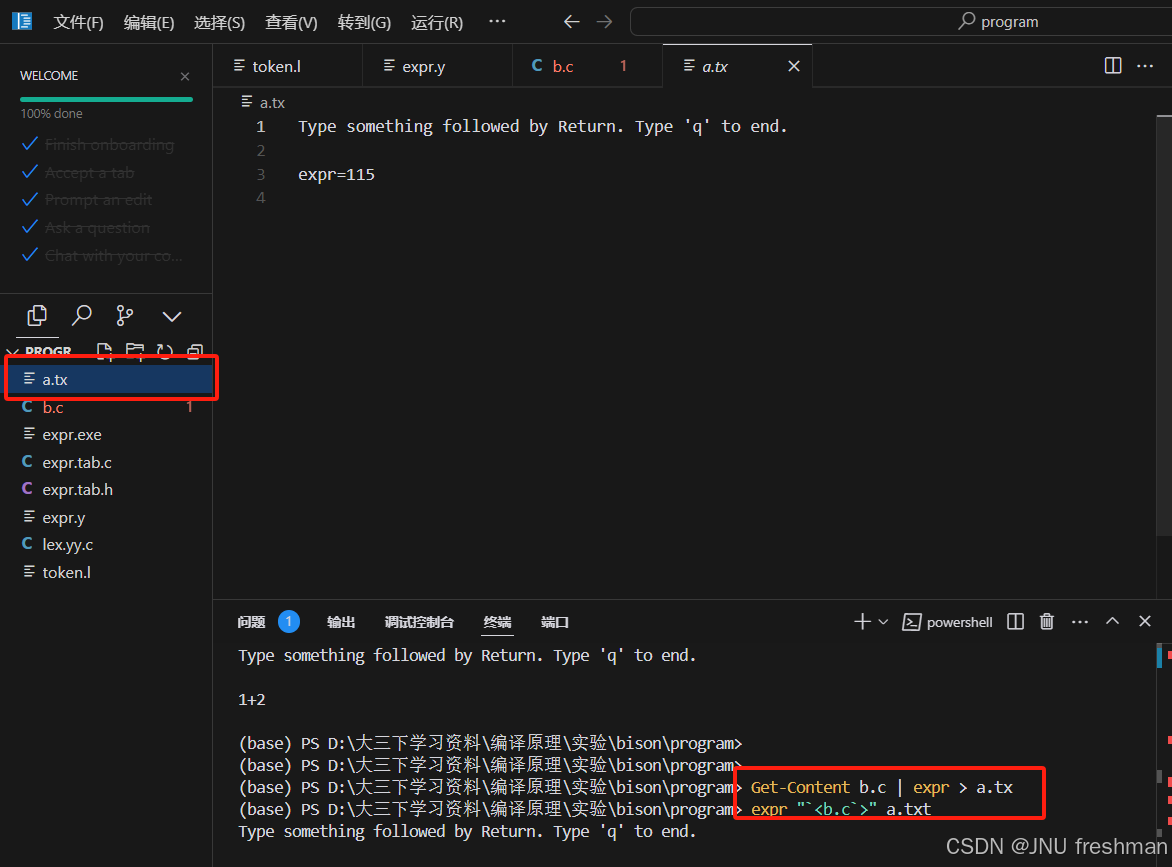
Task: Close the a.tx editor tab
Action: click(794, 67)
